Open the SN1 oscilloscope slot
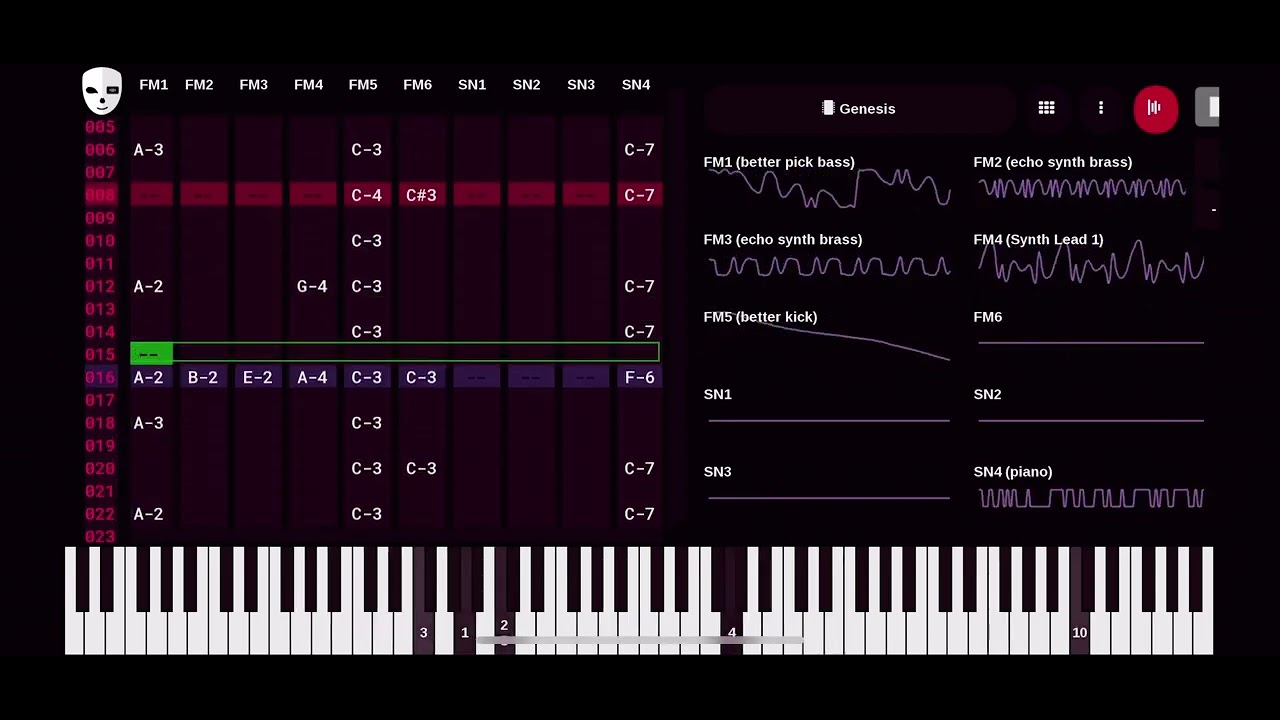 718,394
